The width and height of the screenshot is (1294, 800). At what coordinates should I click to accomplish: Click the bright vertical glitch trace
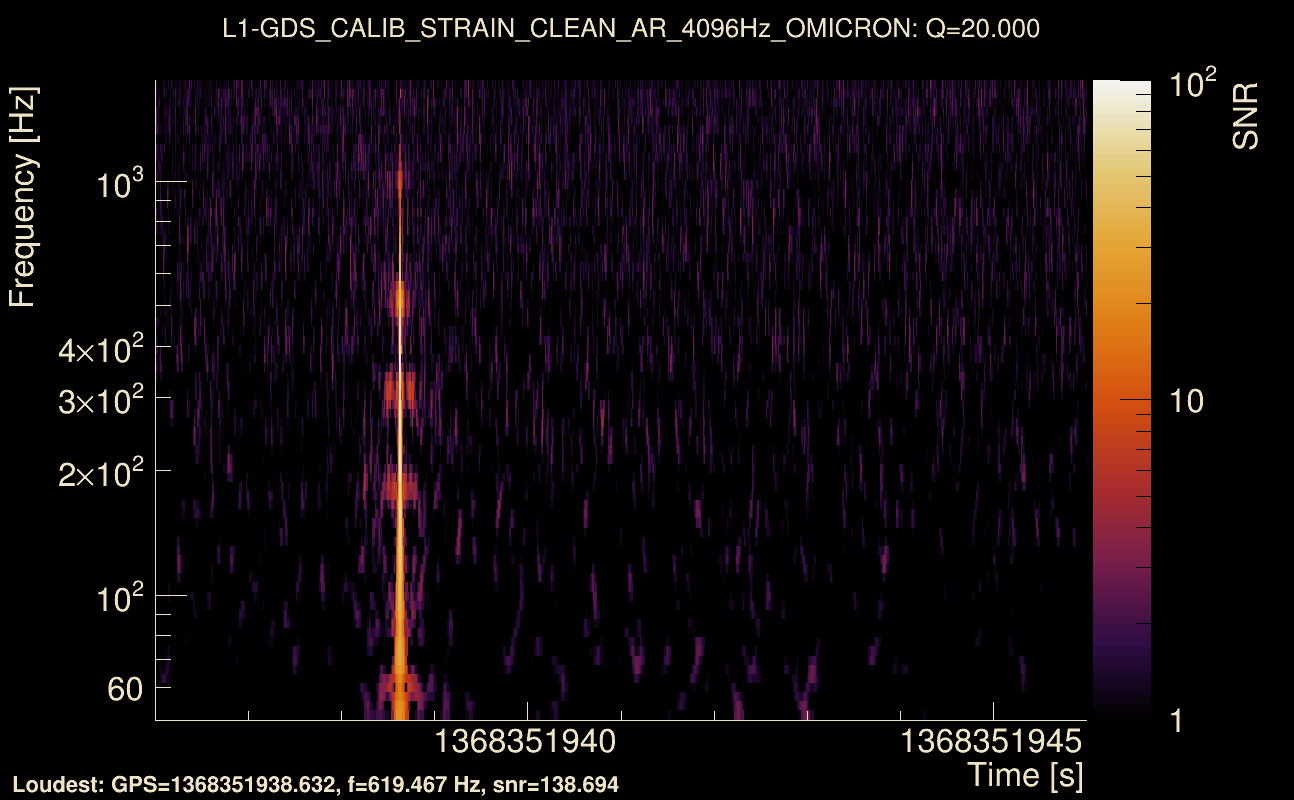(x=401, y=400)
